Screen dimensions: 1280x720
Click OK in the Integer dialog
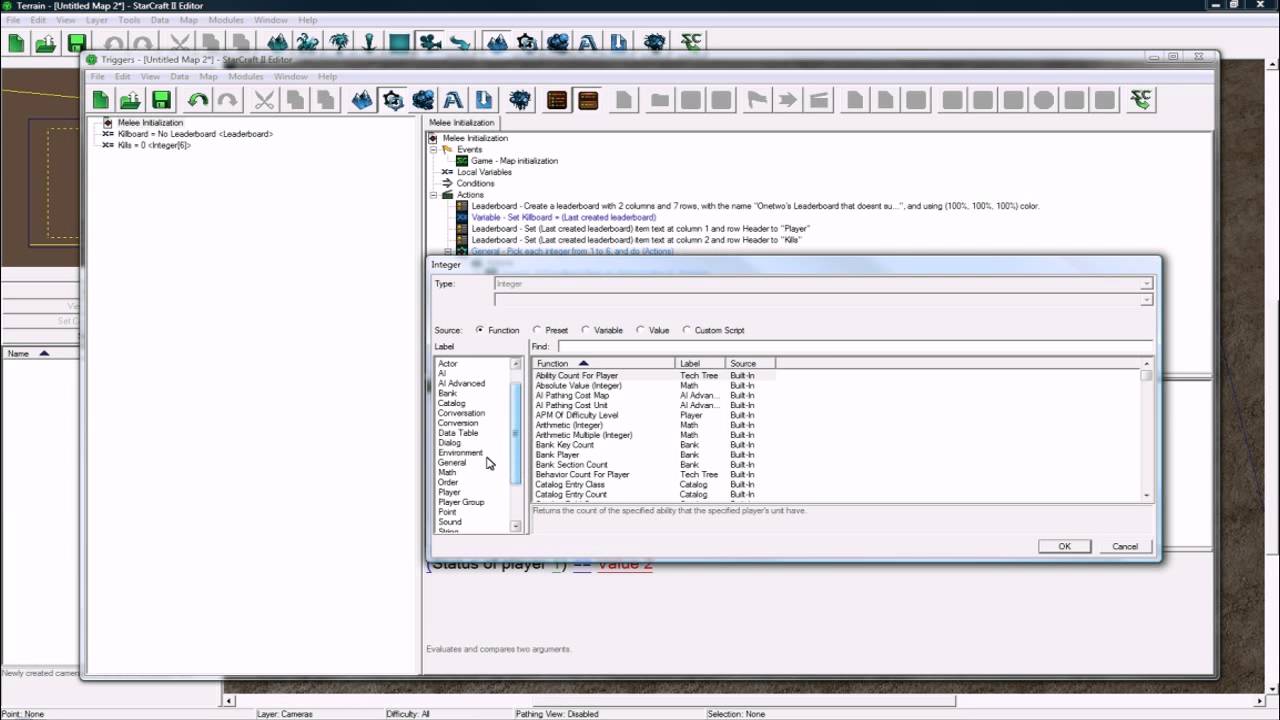pyautogui.click(x=1064, y=546)
